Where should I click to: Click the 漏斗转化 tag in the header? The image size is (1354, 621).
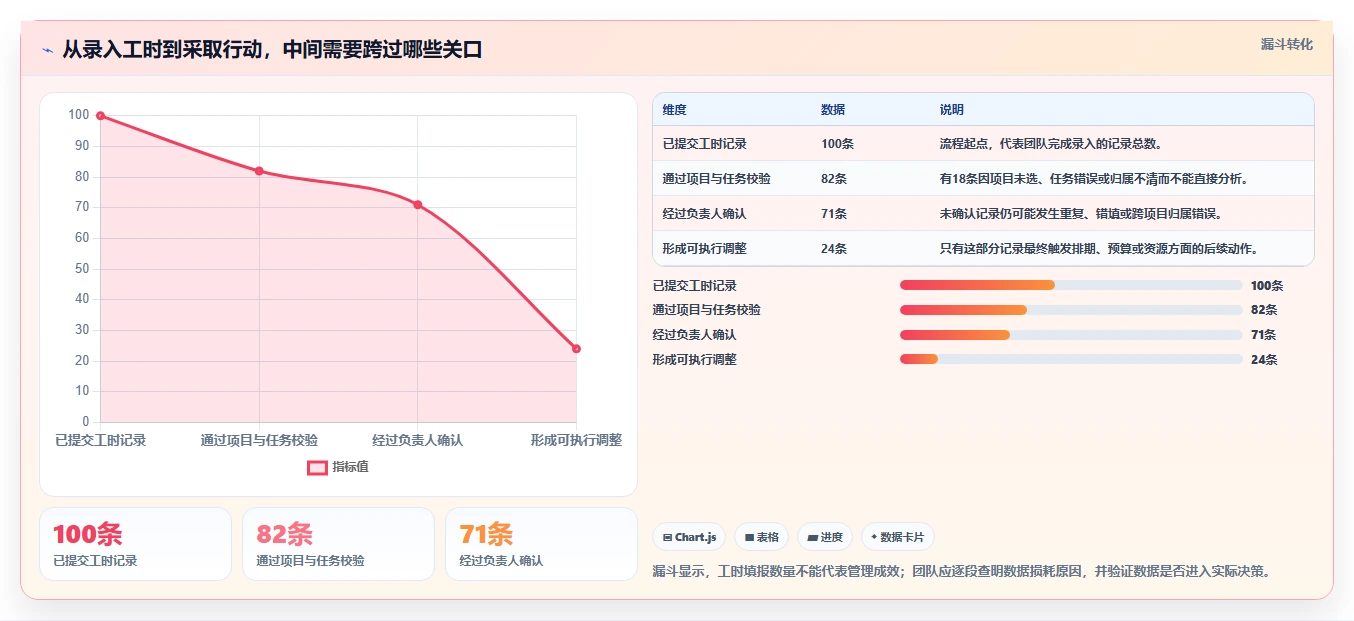click(x=1287, y=44)
